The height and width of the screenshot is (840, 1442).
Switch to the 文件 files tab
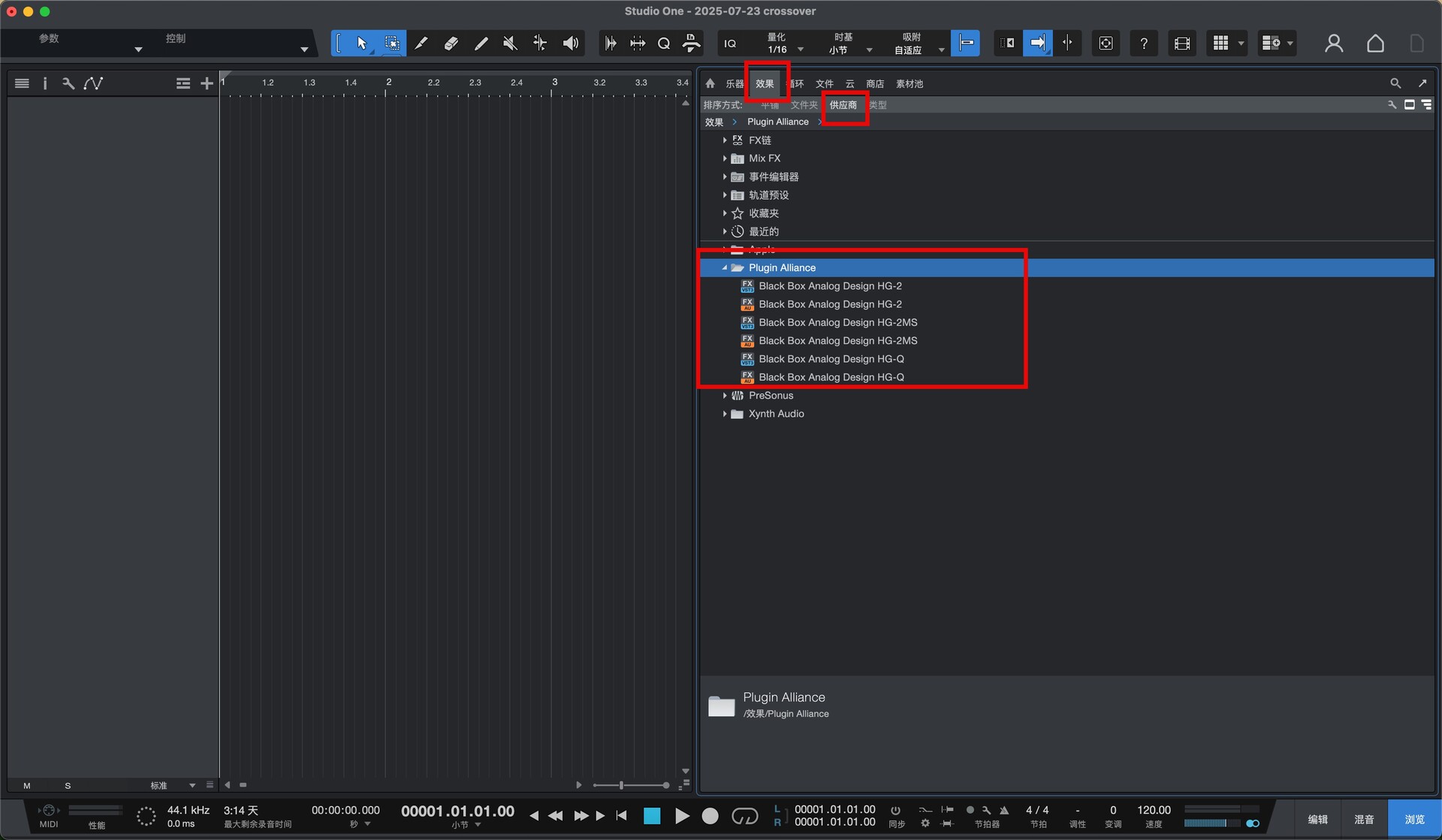pyautogui.click(x=825, y=84)
